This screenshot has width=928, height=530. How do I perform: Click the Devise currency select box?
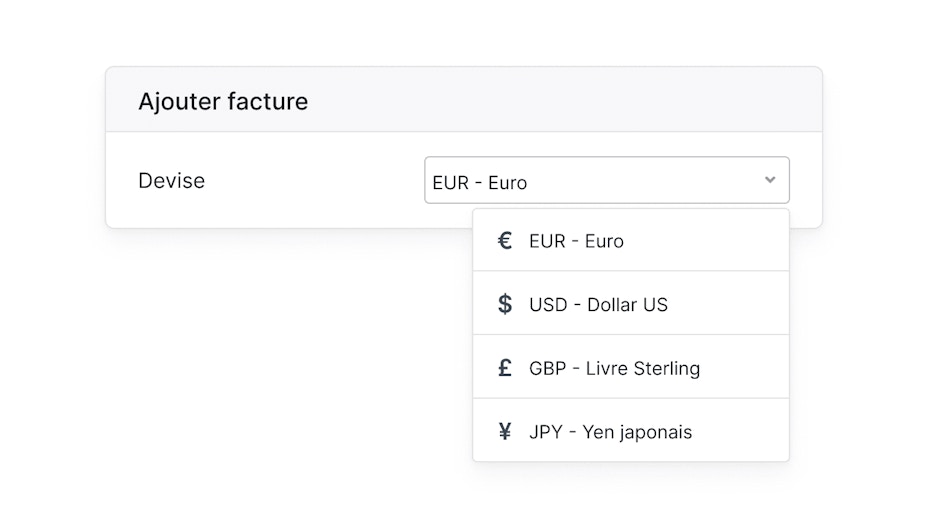click(x=606, y=181)
